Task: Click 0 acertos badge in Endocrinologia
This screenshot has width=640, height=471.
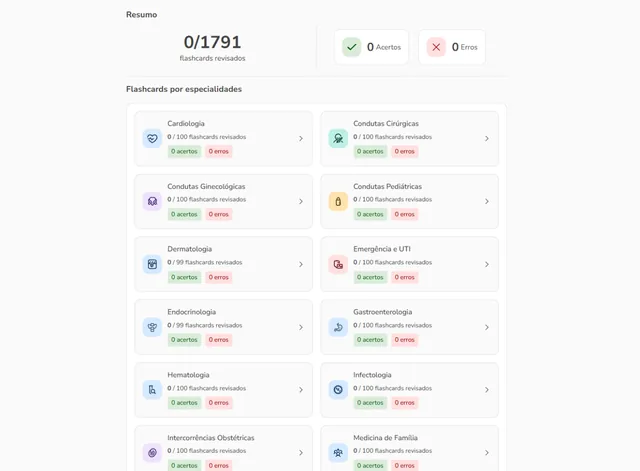Action: pos(184,340)
